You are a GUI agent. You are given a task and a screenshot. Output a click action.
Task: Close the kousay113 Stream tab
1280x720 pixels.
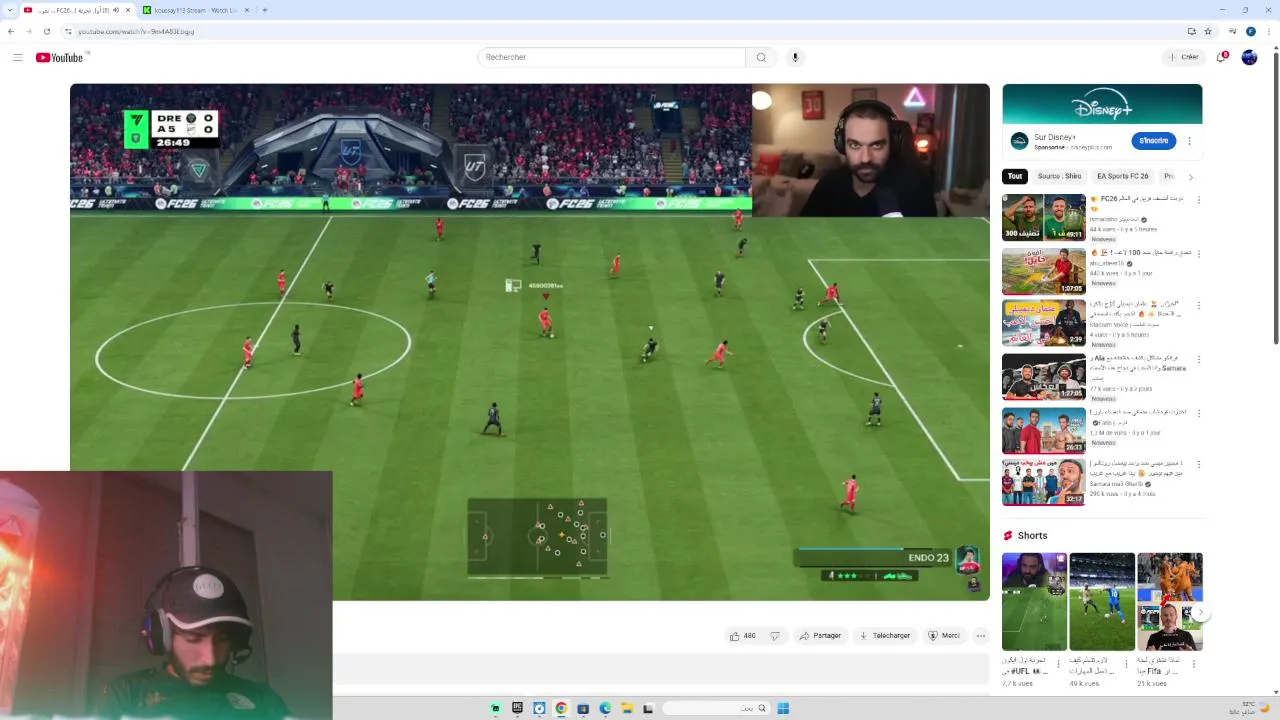coord(249,10)
